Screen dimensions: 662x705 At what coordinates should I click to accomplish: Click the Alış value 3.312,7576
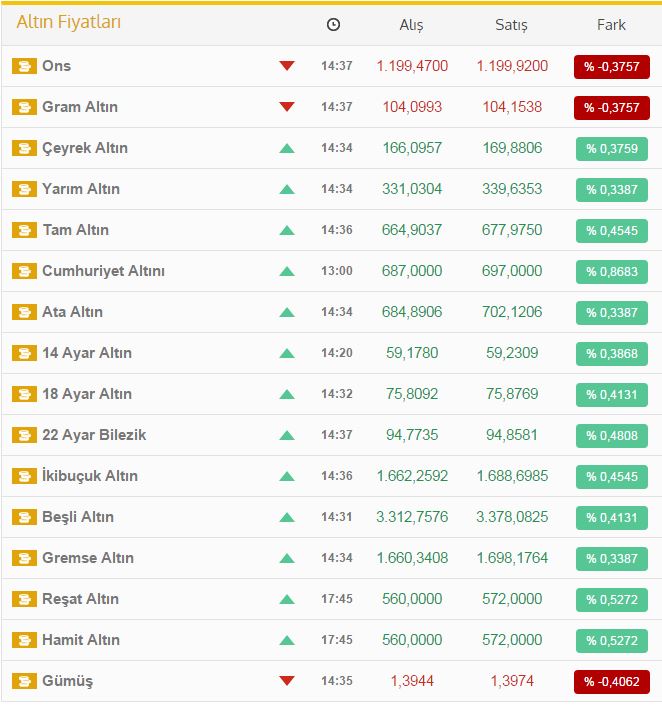pyautogui.click(x=412, y=517)
